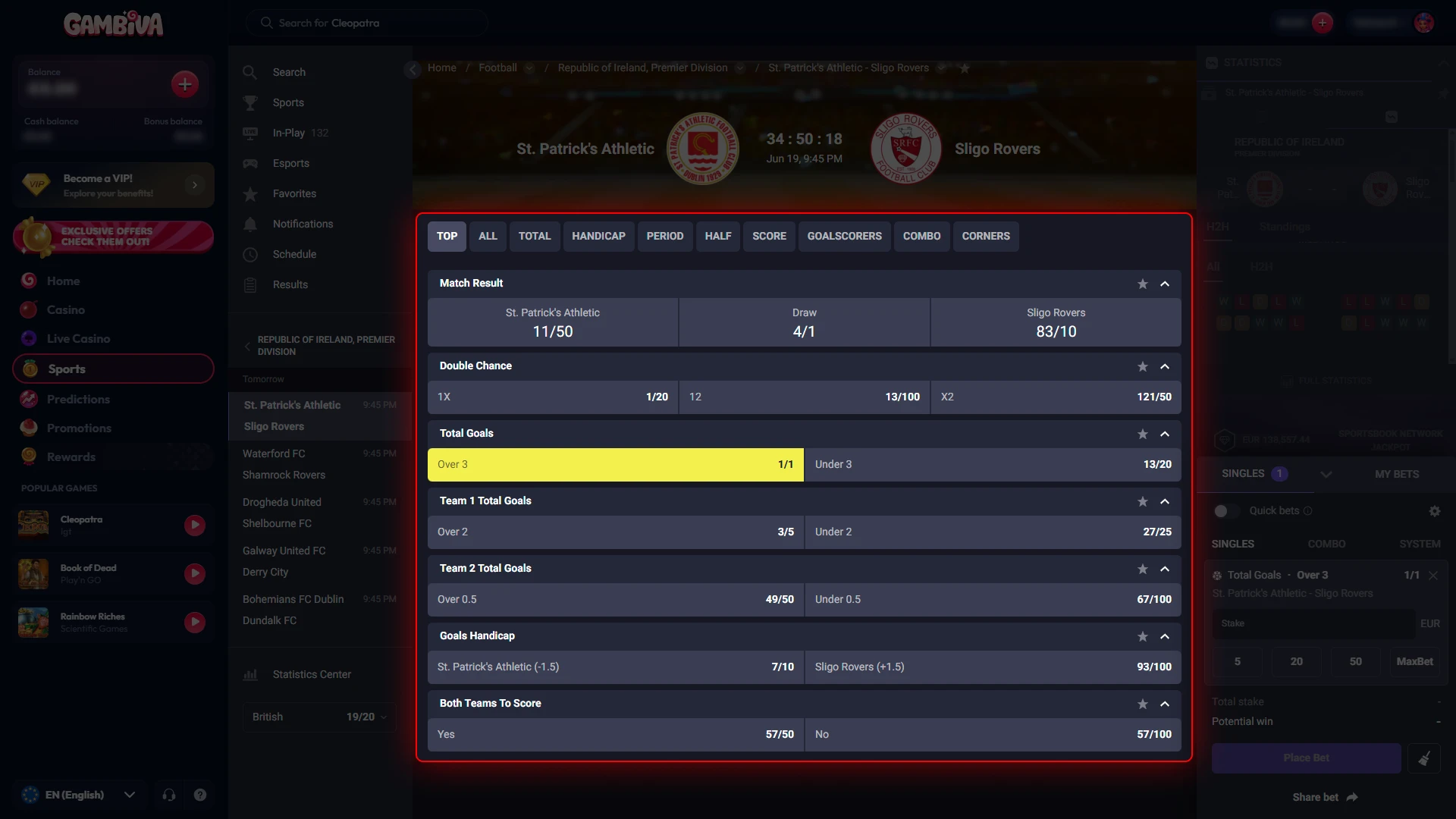Open Sports trophy menu item
The height and width of the screenshot is (819, 1456).
click(x=288, y=102)
